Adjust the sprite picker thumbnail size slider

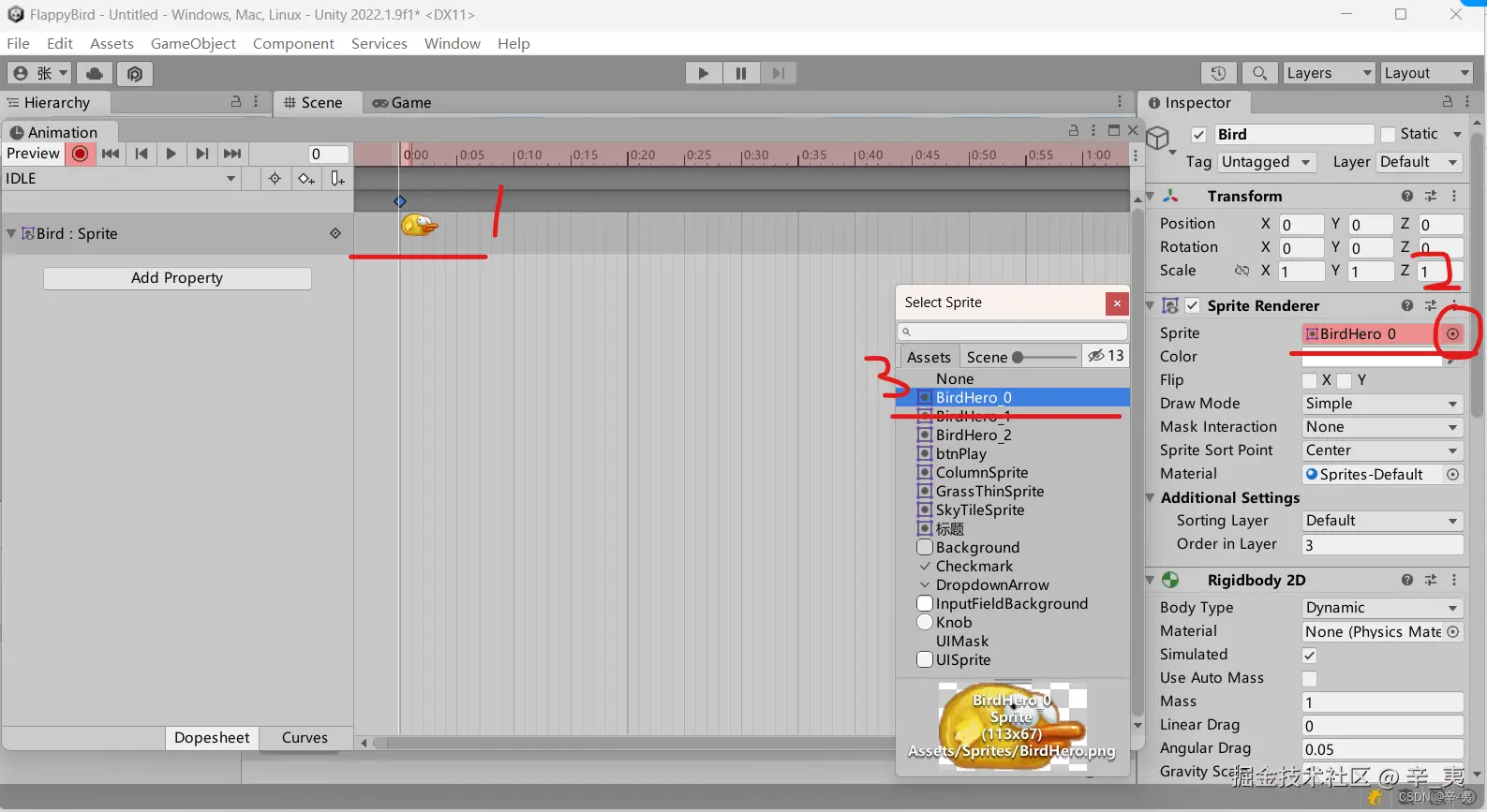coord(1044,357)
